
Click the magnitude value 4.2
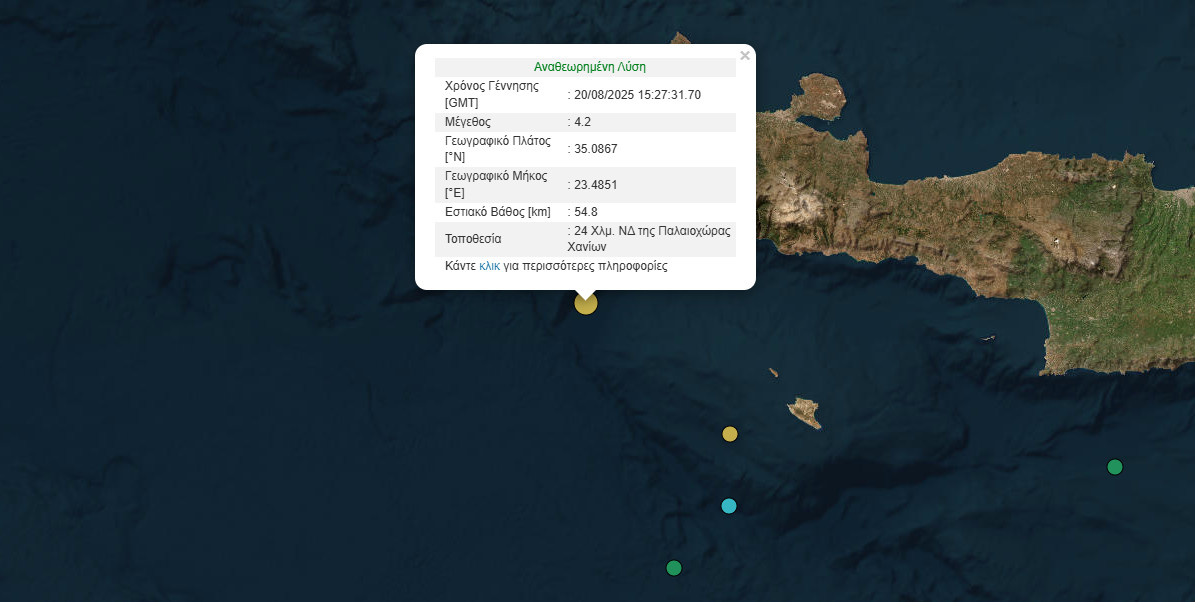[x=582, y=122]
